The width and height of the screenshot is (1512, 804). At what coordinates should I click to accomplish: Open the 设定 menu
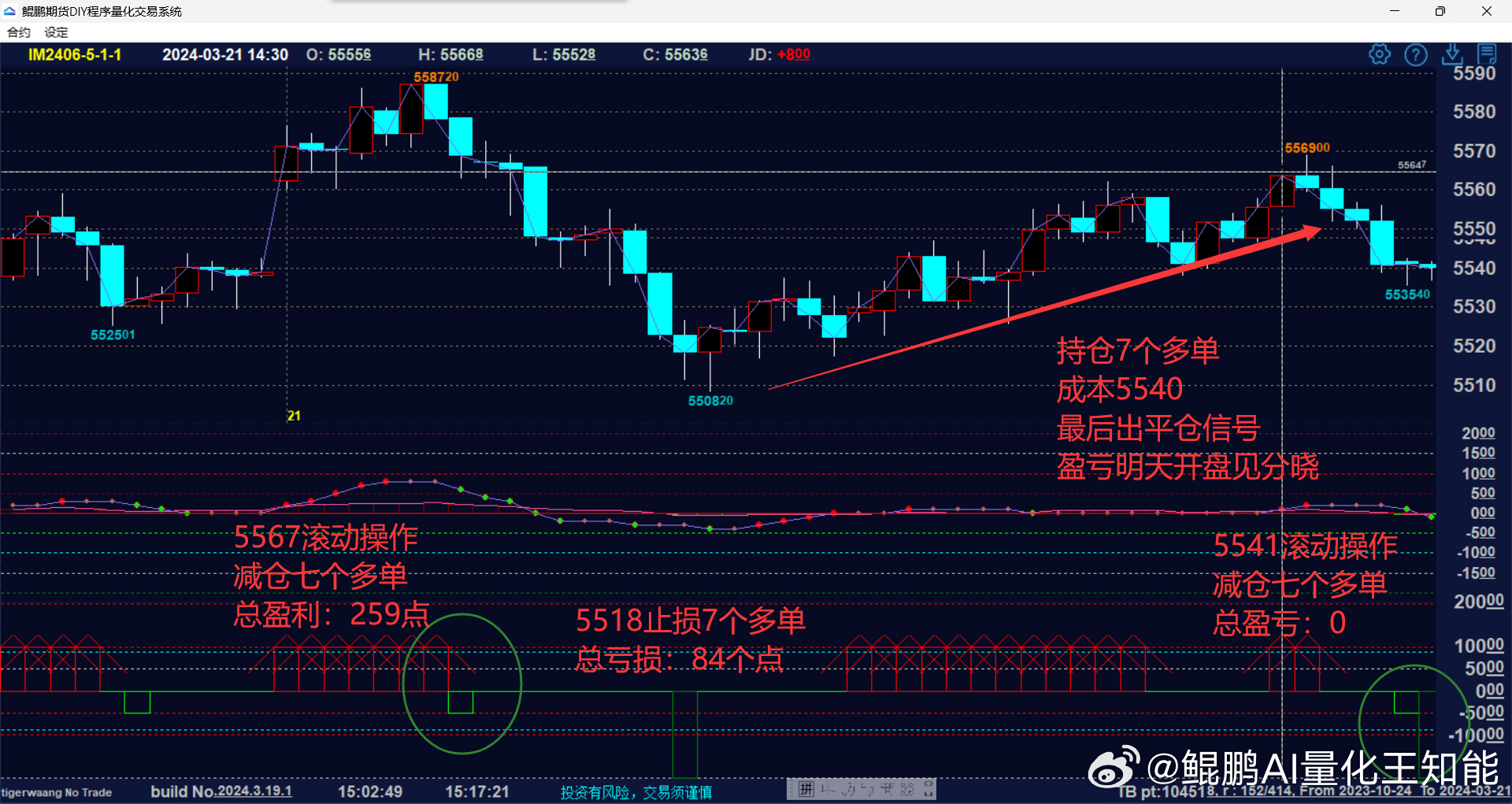click(56, 32)
